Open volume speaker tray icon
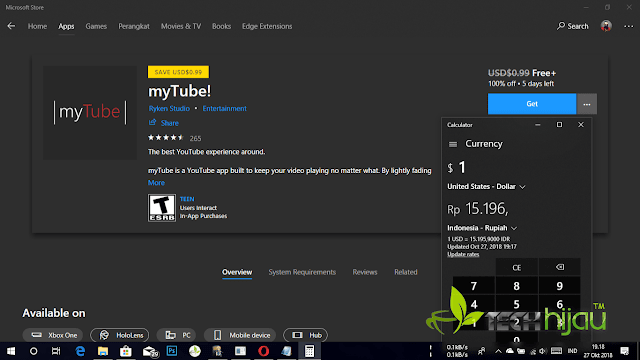 pyautogui.click(x=543, y=351)
